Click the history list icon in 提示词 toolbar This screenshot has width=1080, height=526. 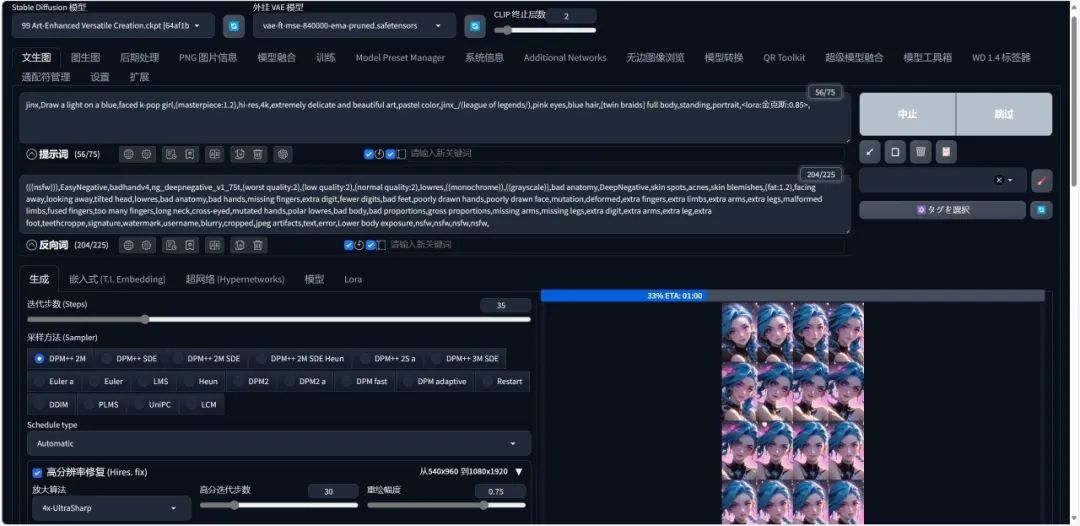coord(171,154)
